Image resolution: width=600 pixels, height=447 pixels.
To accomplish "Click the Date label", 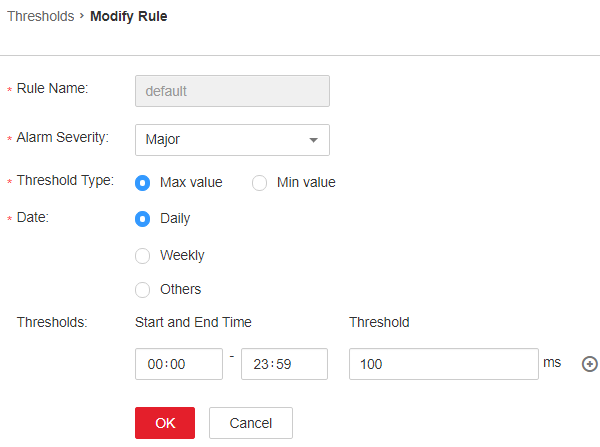I will point(33,217).
